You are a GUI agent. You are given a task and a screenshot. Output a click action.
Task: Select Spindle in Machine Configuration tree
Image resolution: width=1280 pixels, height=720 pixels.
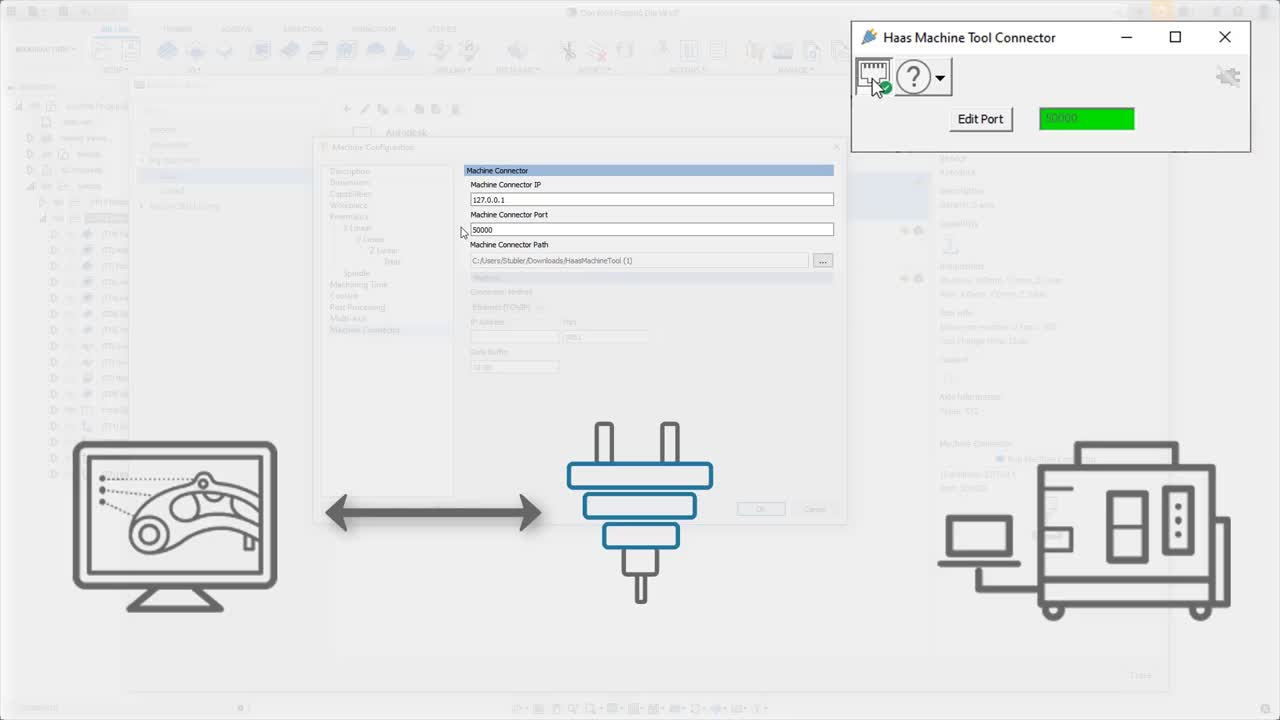tap(357, 273)
